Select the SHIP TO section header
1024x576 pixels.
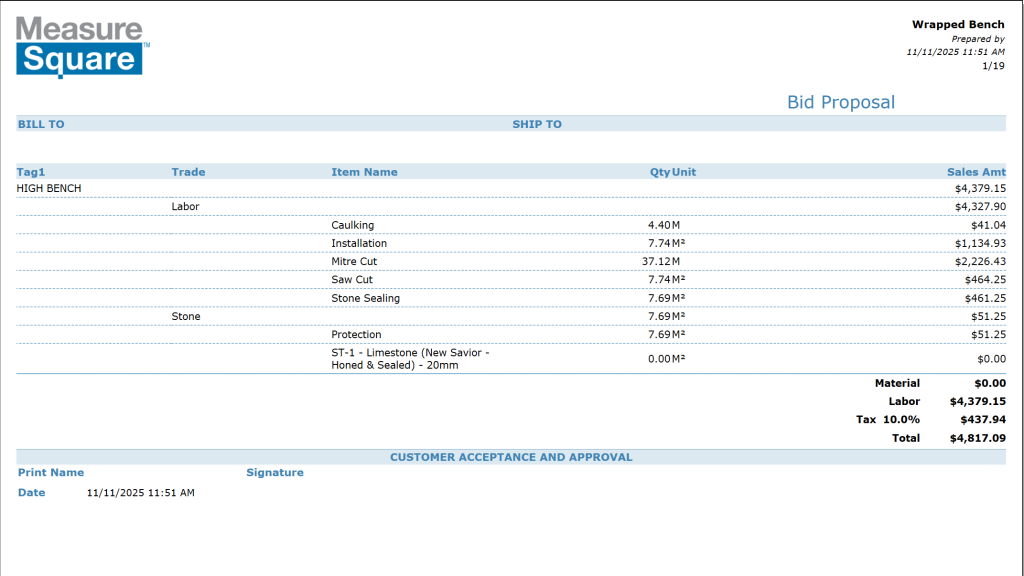(x=537, y=124)
